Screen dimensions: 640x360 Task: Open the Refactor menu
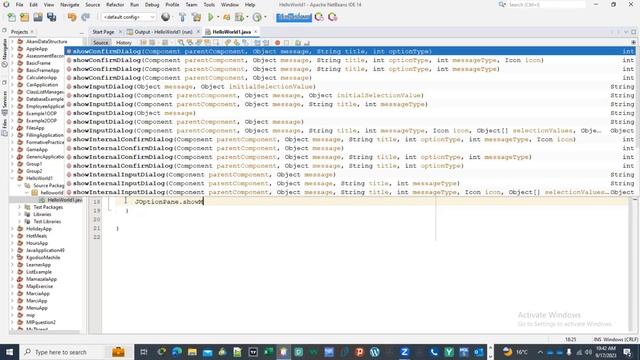[115, 4]
